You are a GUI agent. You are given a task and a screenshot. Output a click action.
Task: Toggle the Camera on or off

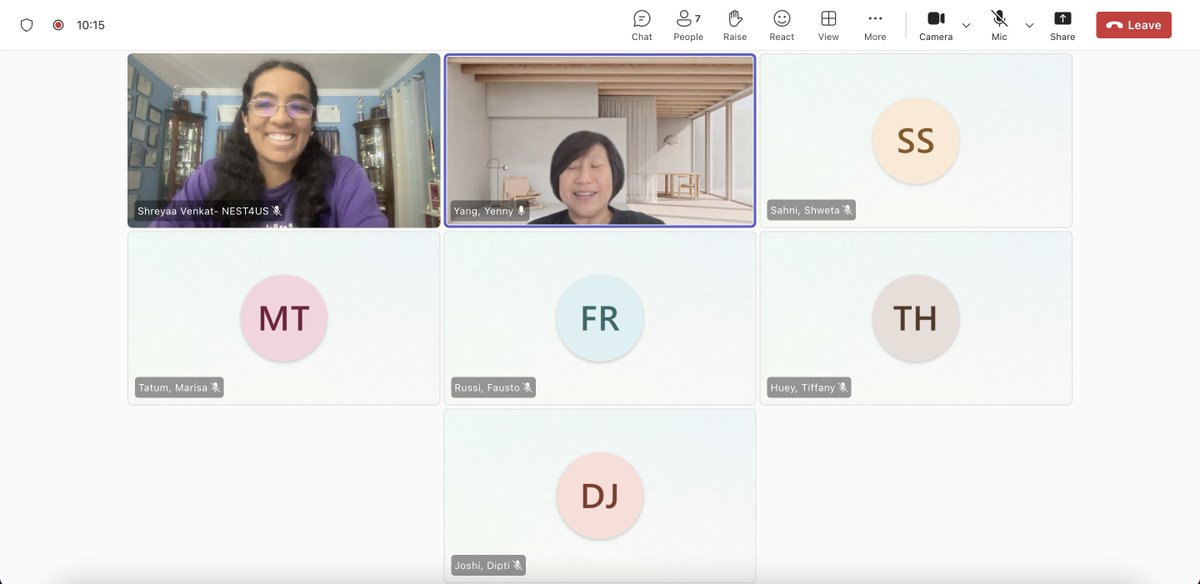click(936, 25)
